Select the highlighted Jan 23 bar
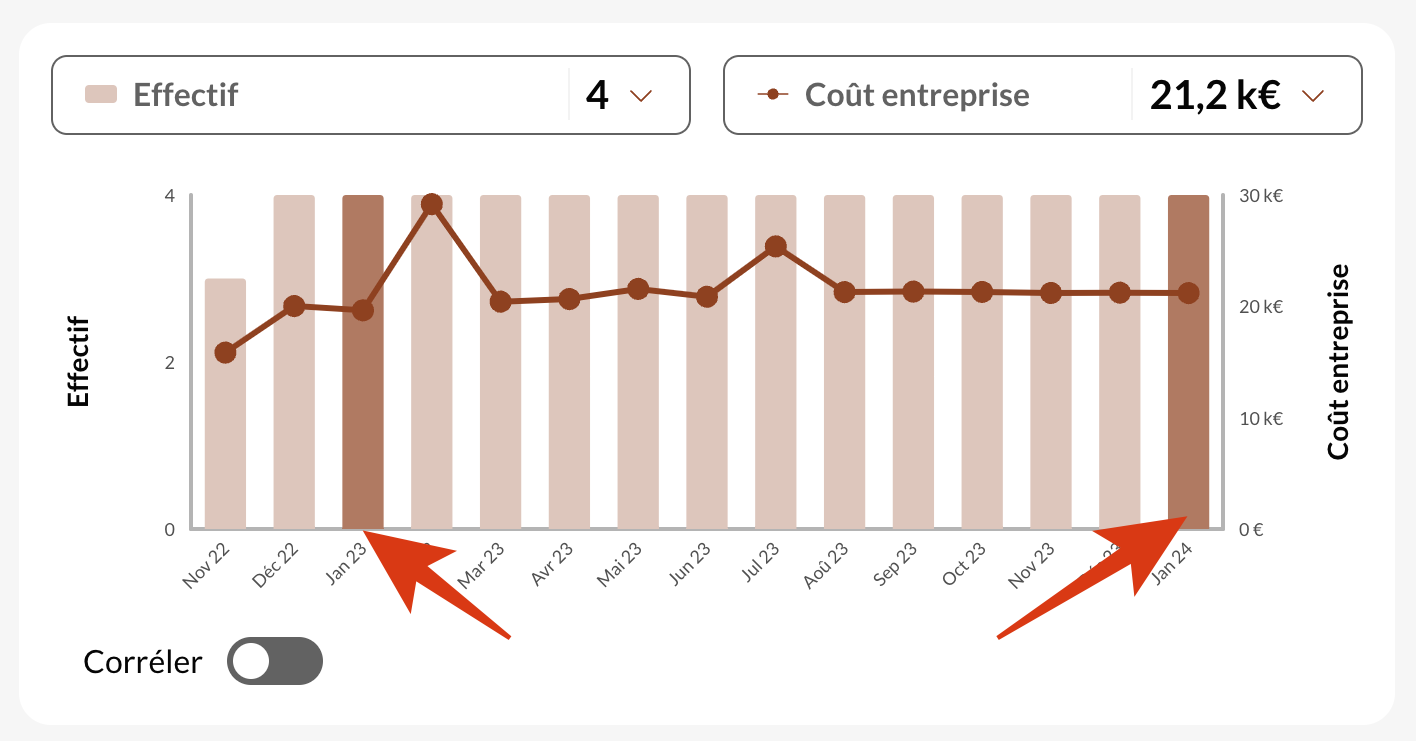 pyautogui.click(x=363, y=420)
